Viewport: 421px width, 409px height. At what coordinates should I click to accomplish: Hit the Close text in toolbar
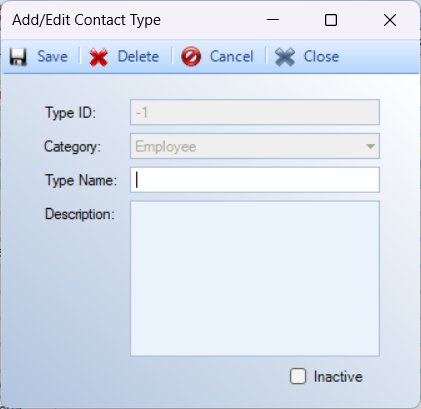pyautogui.click(x=321, y=56)
